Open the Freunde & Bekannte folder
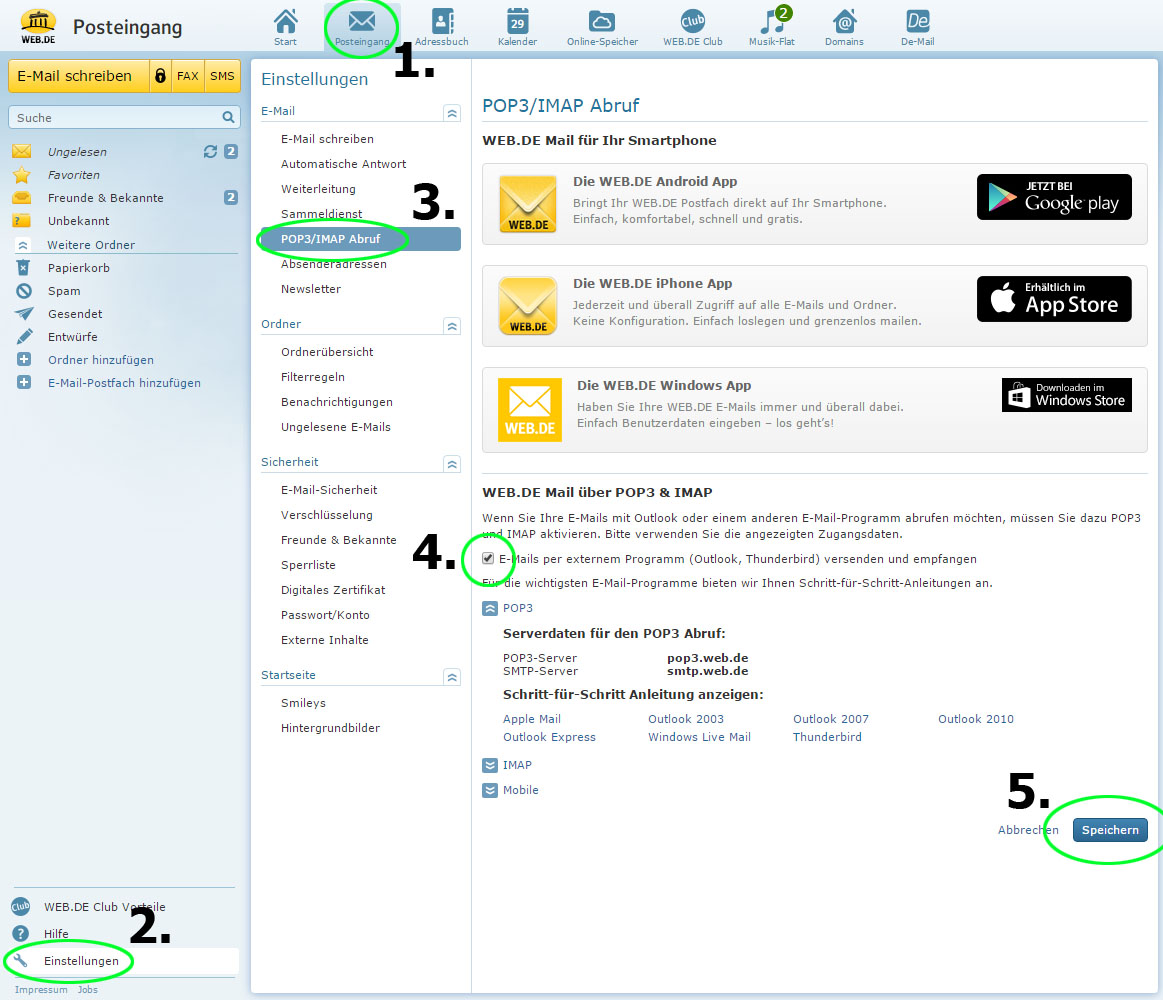The width and height of the screenshot is (1163, 1000). 105,197
